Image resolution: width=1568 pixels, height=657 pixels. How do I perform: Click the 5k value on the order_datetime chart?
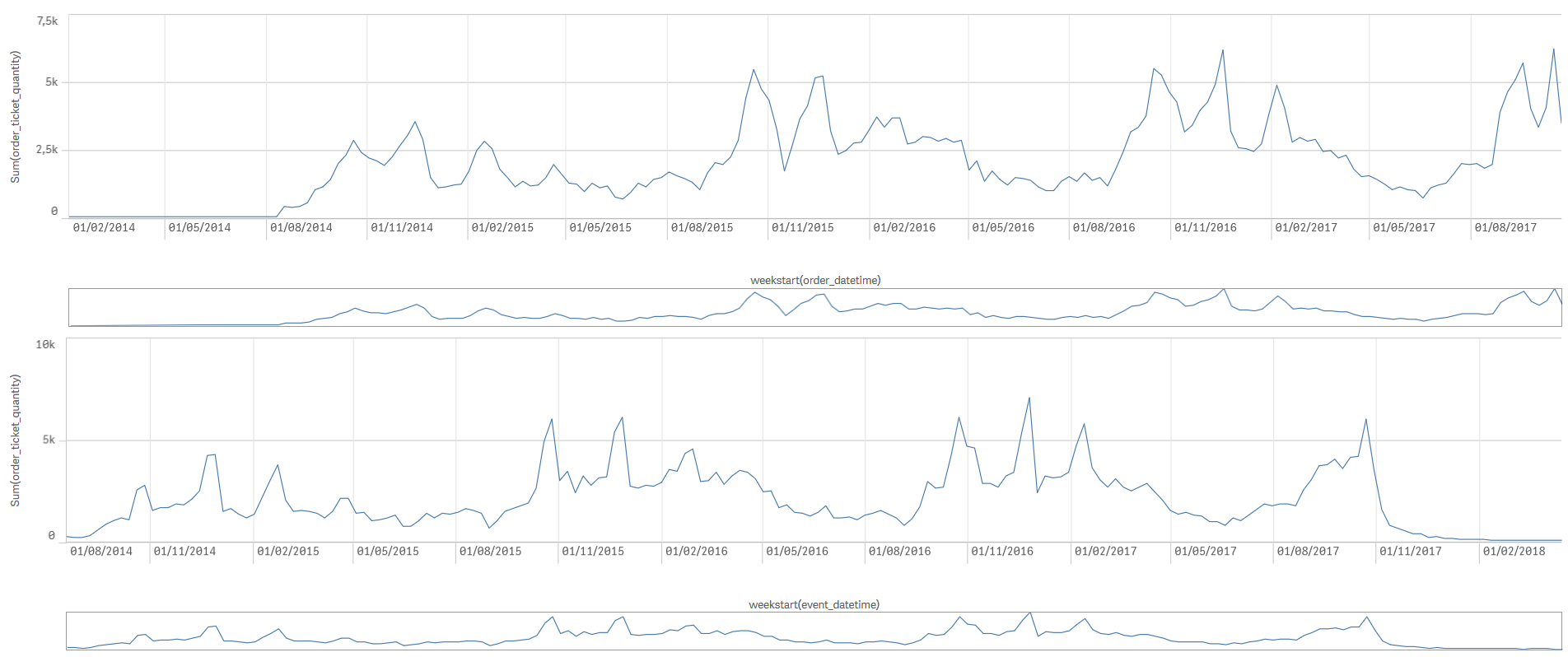click(x=51, y=82)
